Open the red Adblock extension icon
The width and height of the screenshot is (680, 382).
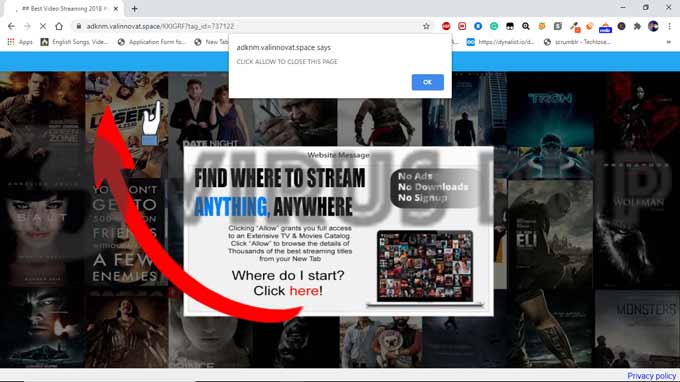[446, 26]
